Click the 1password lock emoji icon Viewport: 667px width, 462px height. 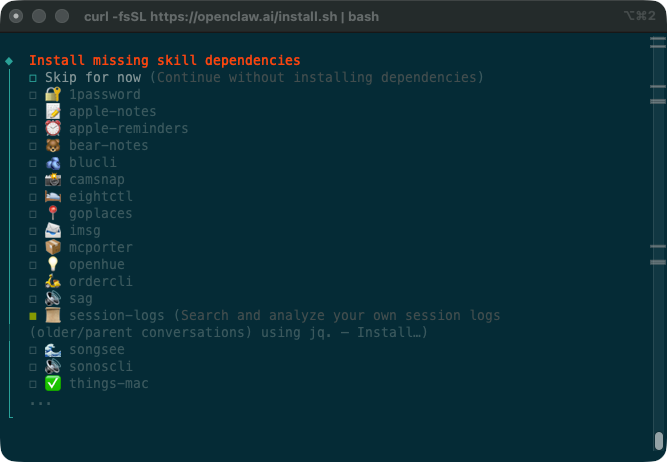pos(53,94)
